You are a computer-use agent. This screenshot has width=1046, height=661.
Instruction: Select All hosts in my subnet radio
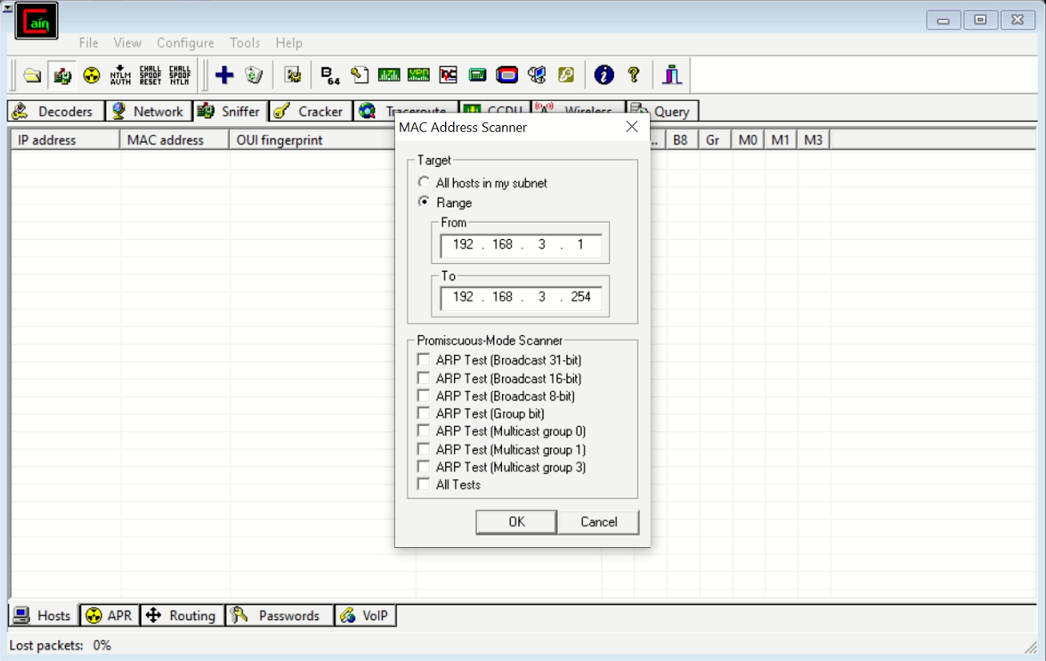tap(424, 182)
